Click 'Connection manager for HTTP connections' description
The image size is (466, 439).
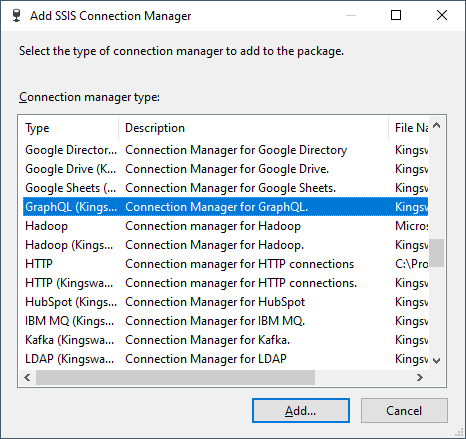tap(240, 264)
